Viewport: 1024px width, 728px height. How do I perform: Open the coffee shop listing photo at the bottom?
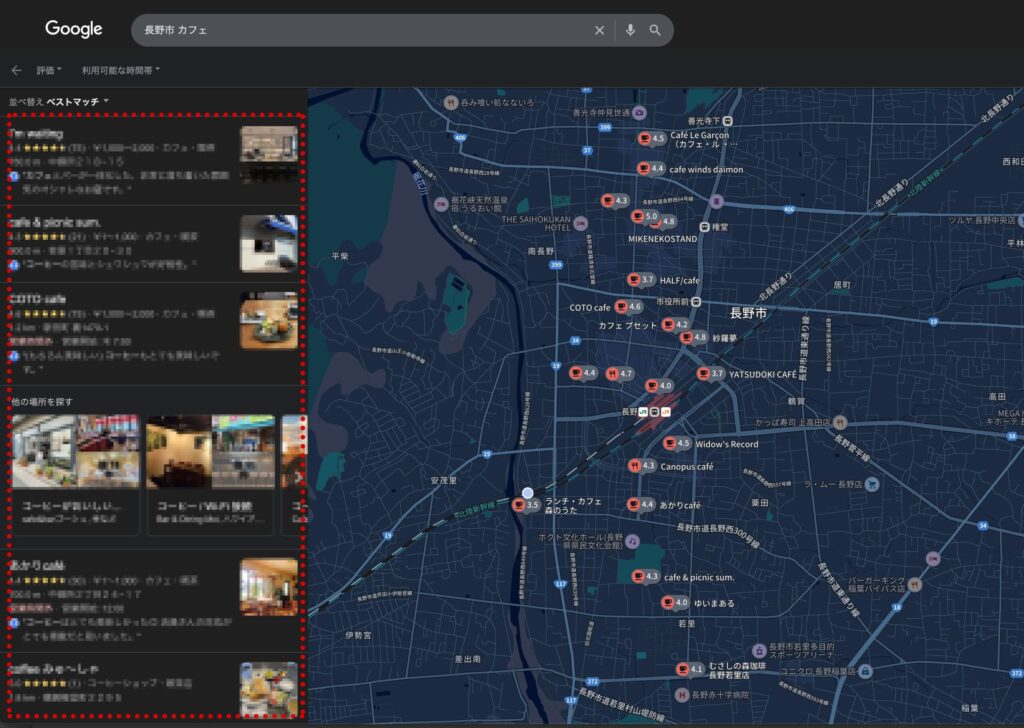tap(269, 689)
